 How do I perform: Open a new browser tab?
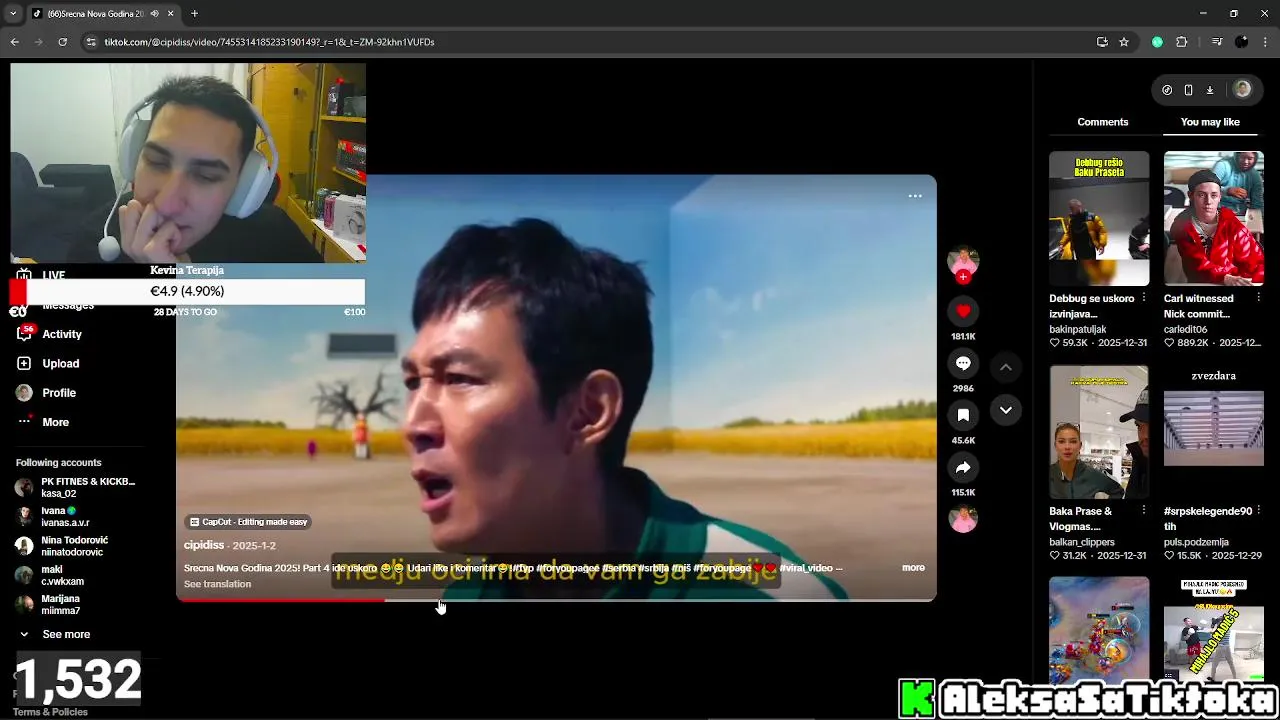coord(194,14)
